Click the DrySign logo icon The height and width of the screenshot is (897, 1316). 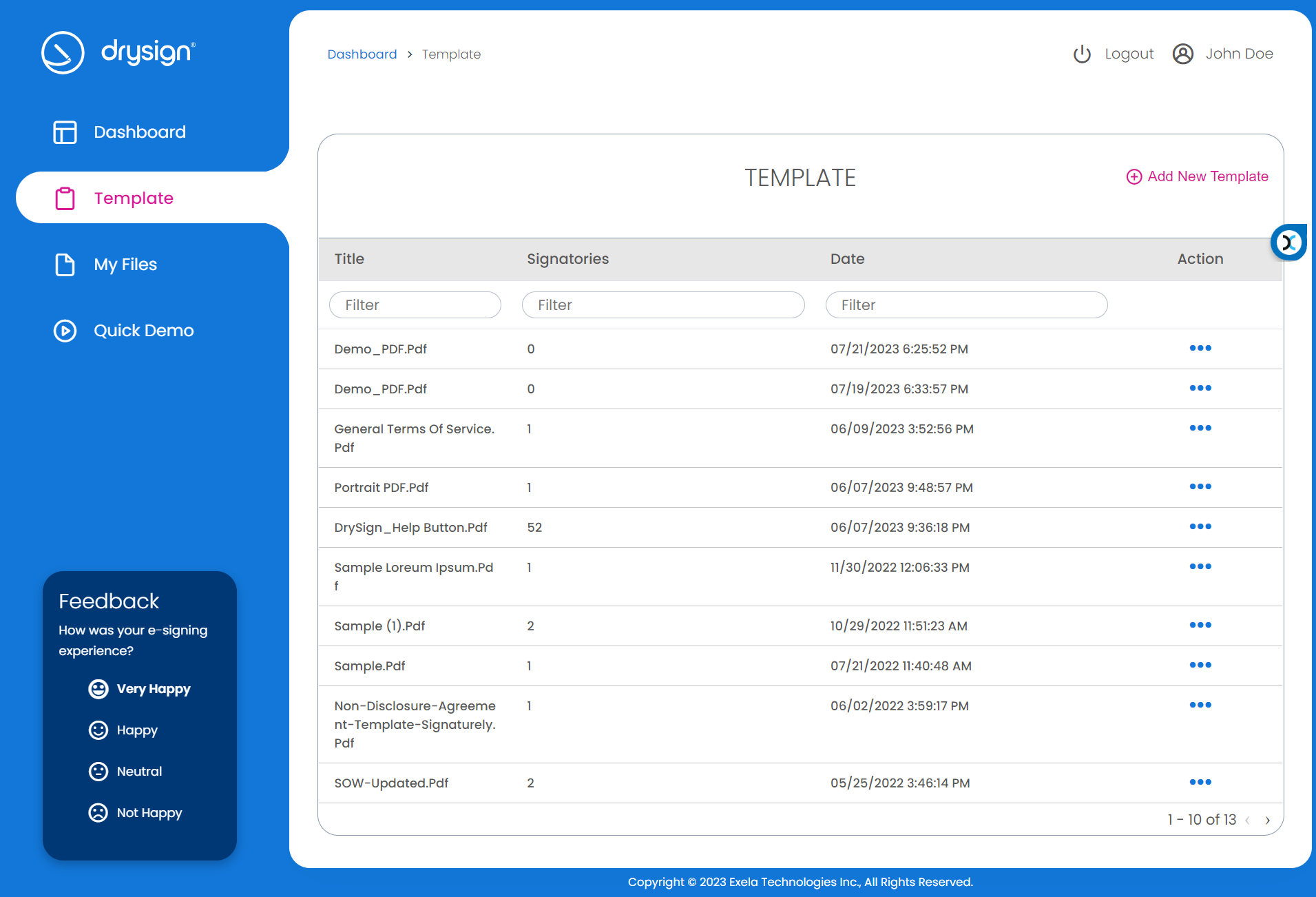[63, 52]
